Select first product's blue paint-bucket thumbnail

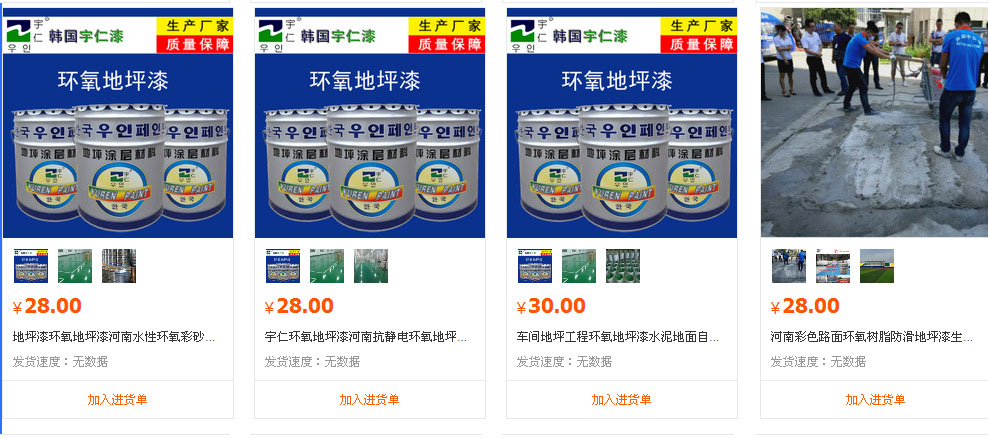click(x=31, y=266)
